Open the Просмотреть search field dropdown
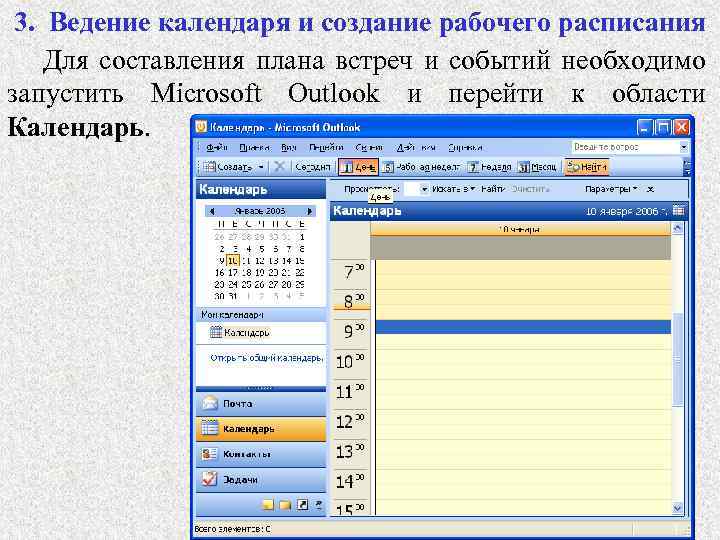Viewport: 720px width, 540px height. 425,189
